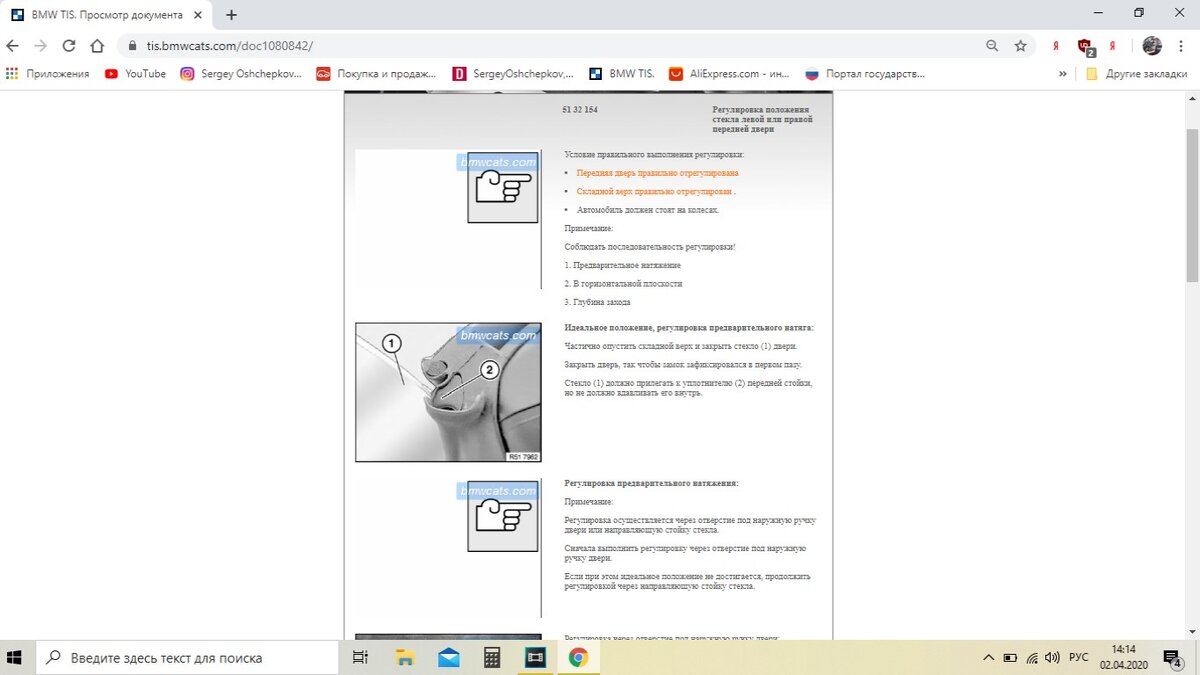Open the browser home page
The image size is (1200, 675).
(97, 46)
